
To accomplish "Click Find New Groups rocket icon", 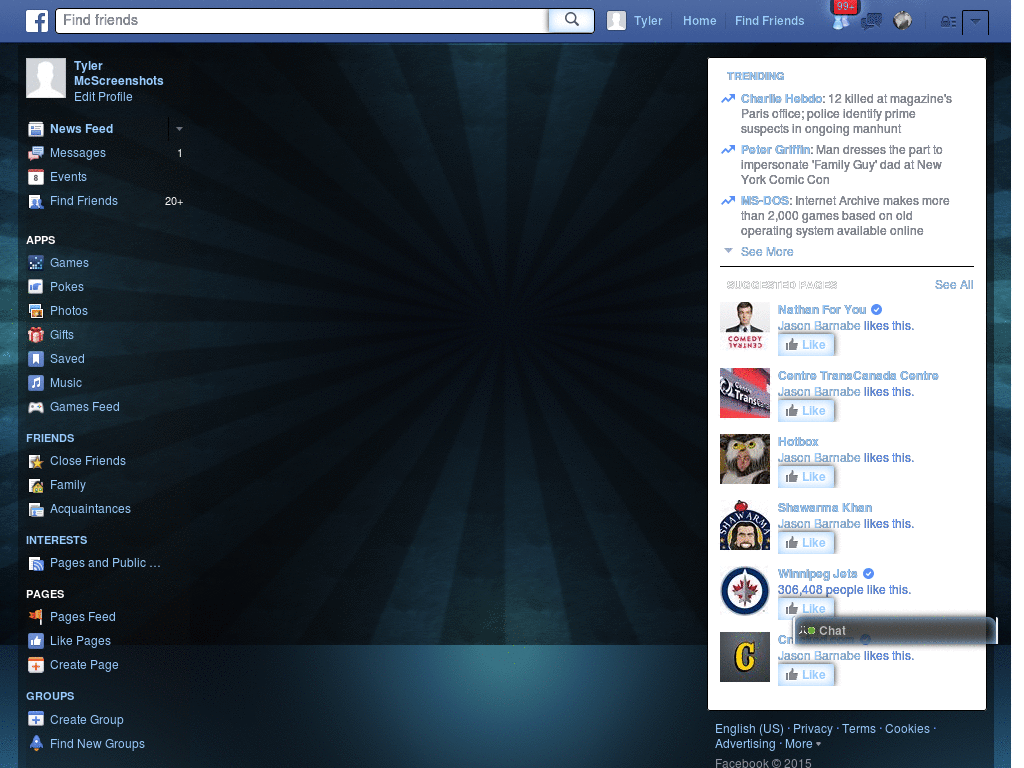I will point(36,743).
